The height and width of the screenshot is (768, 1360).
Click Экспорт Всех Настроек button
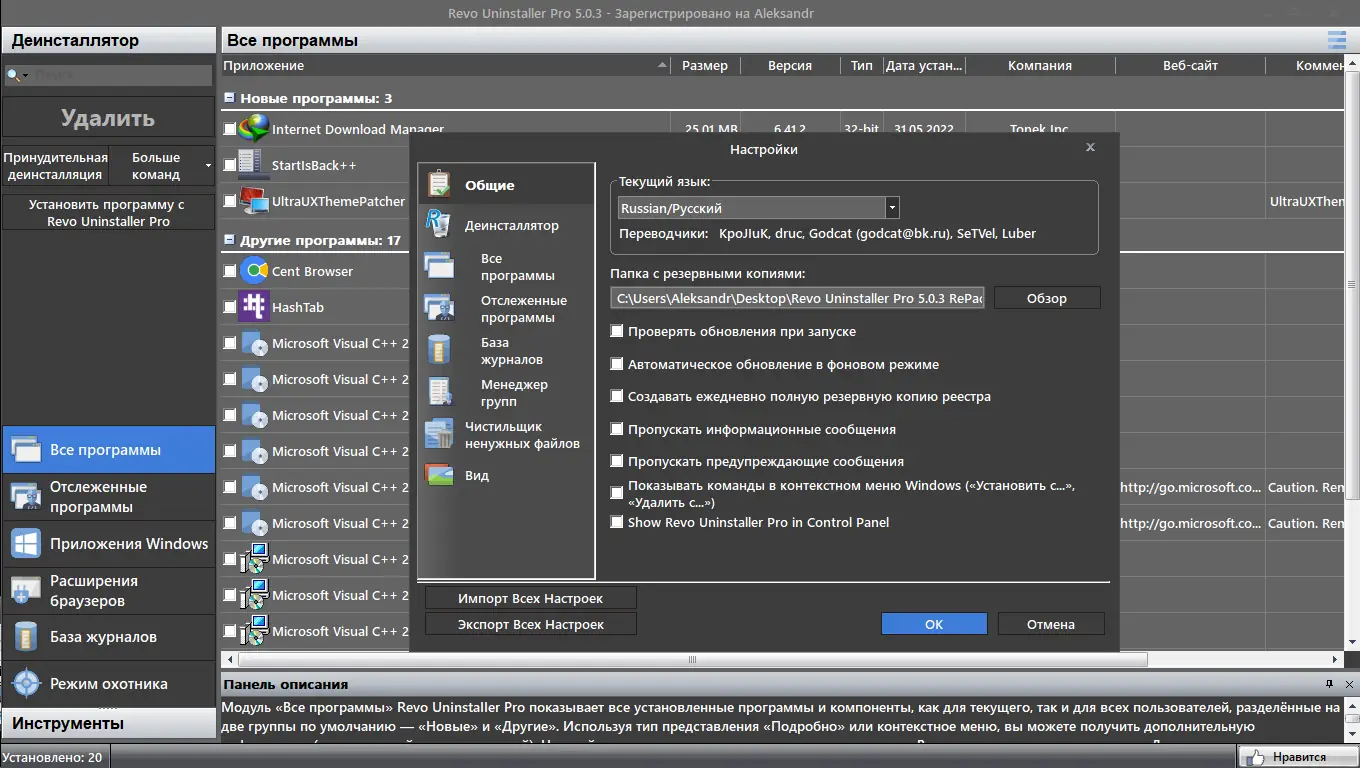pos(531,624)
